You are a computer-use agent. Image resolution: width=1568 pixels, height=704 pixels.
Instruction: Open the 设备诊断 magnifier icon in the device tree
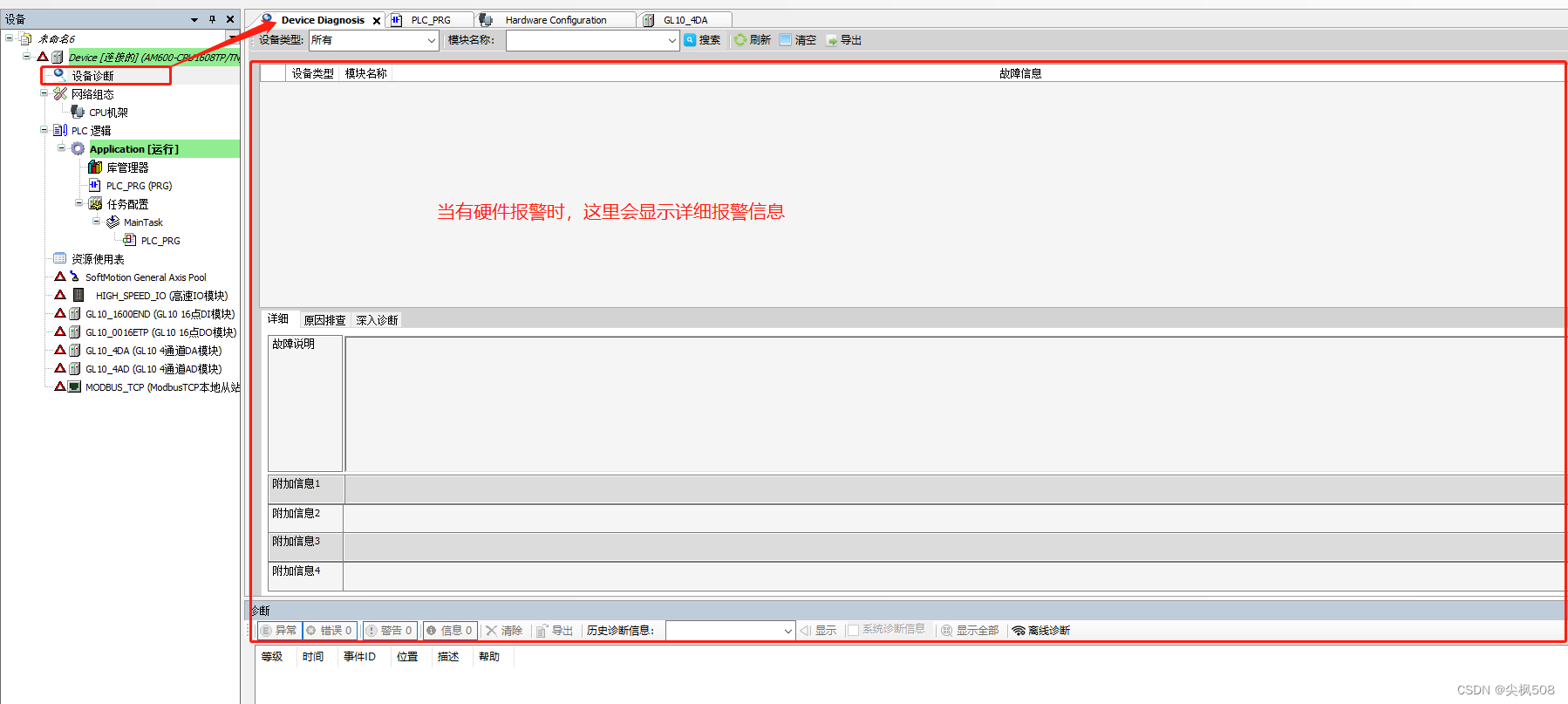tap(59, 75)
